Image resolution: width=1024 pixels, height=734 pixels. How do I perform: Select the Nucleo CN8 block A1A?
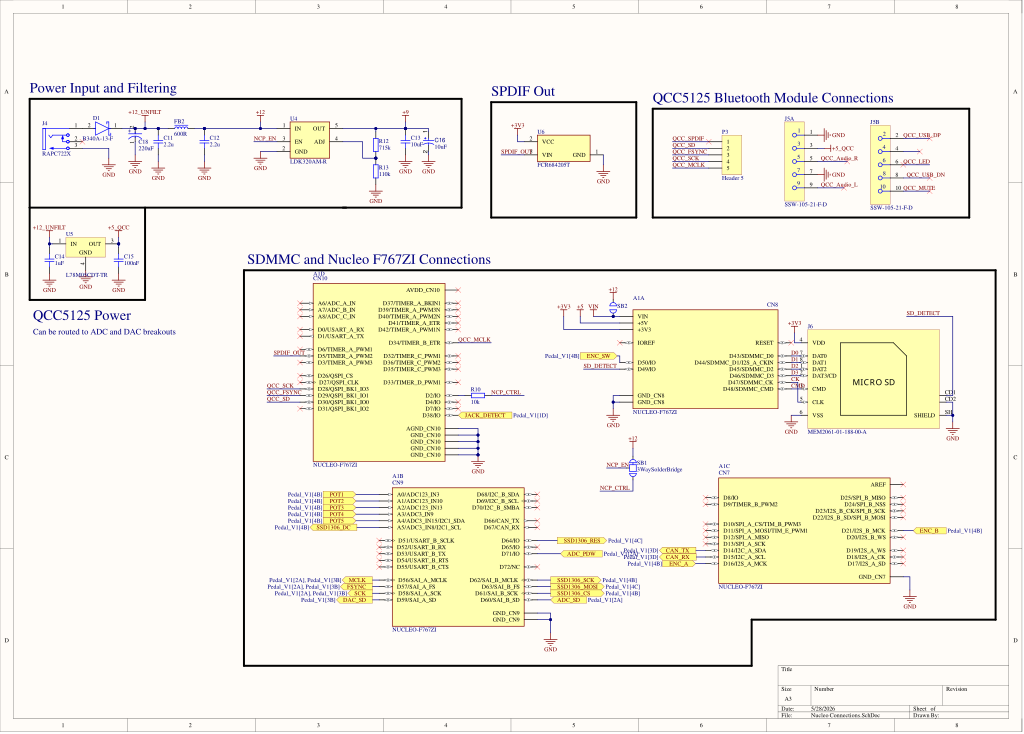pyautogui.click(x=706, y=359)
